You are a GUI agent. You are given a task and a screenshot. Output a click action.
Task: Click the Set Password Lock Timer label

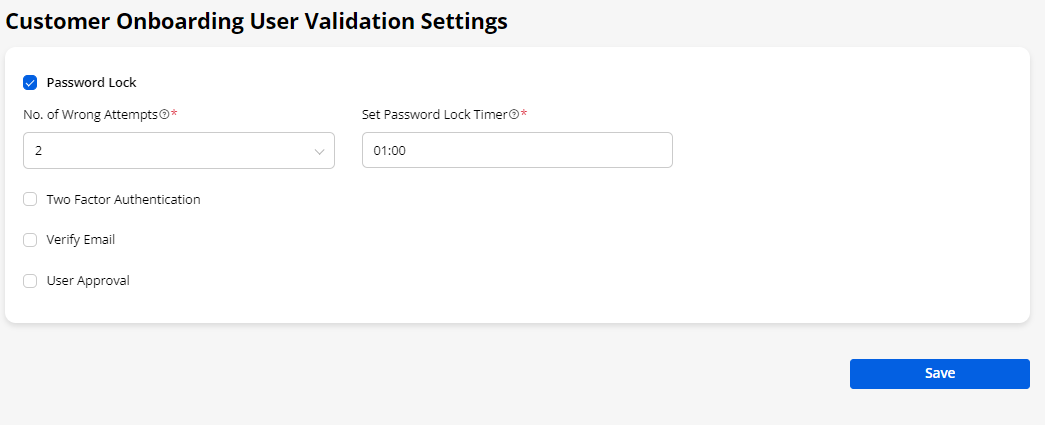click(434, 115)
